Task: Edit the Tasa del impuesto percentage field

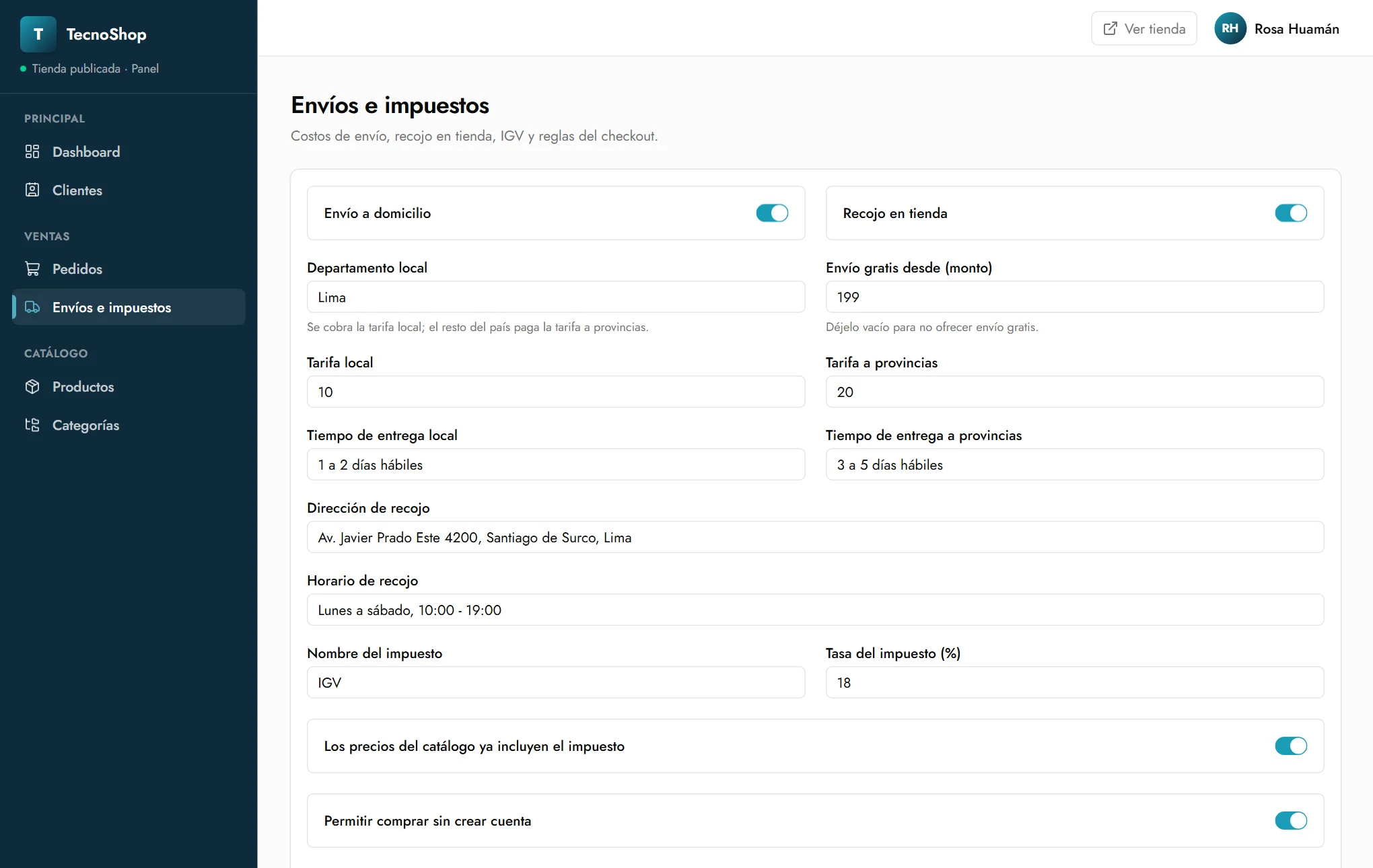Action: tap(1075, 683)
